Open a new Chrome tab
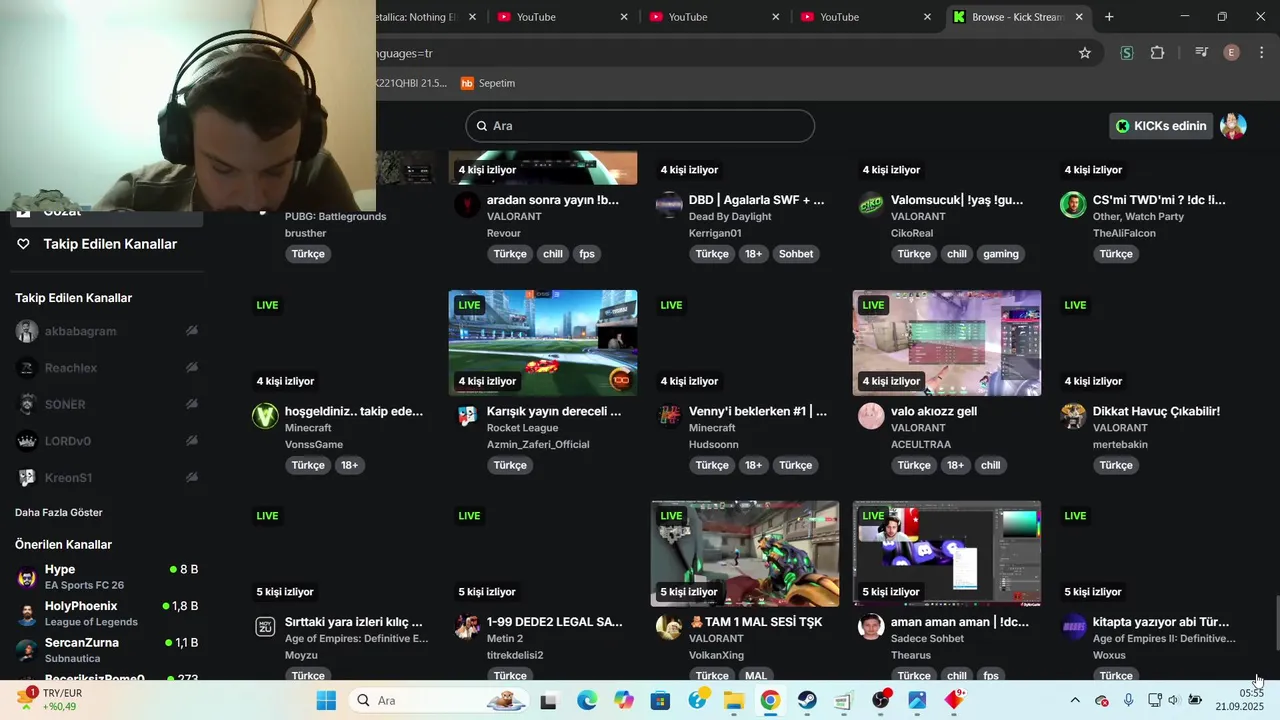This screenshot has width=1280, height=720. click(x=1109, y=17)
